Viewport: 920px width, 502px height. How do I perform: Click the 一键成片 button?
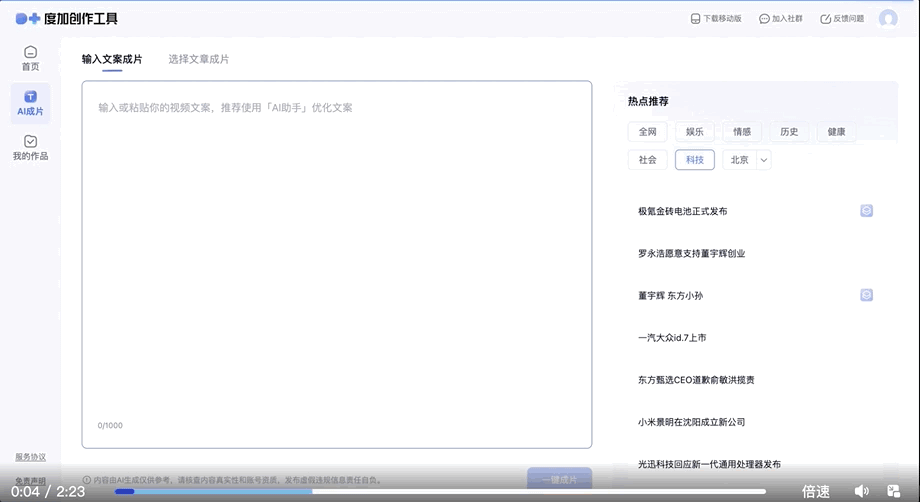pyautogui.click(x=559, y=480)
